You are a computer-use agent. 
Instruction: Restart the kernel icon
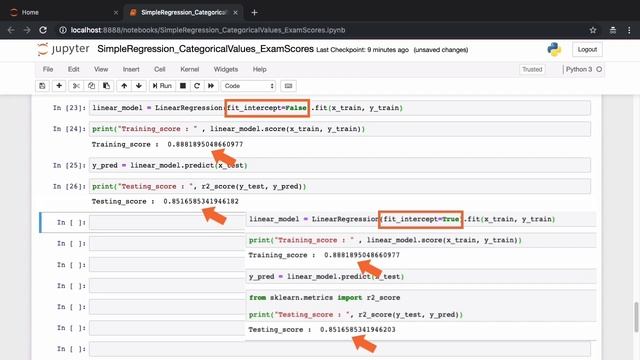[197, 86]
